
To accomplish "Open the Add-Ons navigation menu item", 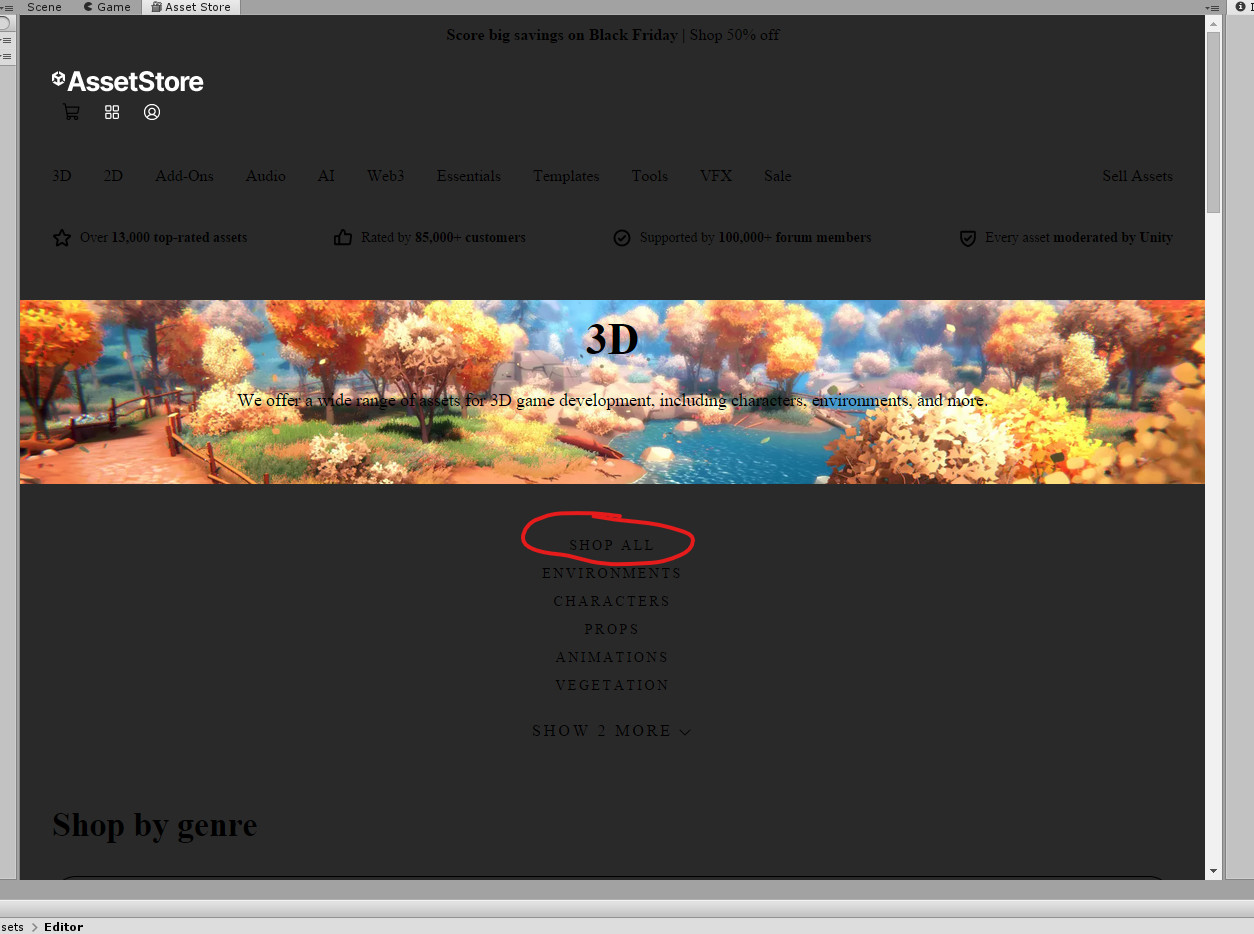I will pos(184,176).
